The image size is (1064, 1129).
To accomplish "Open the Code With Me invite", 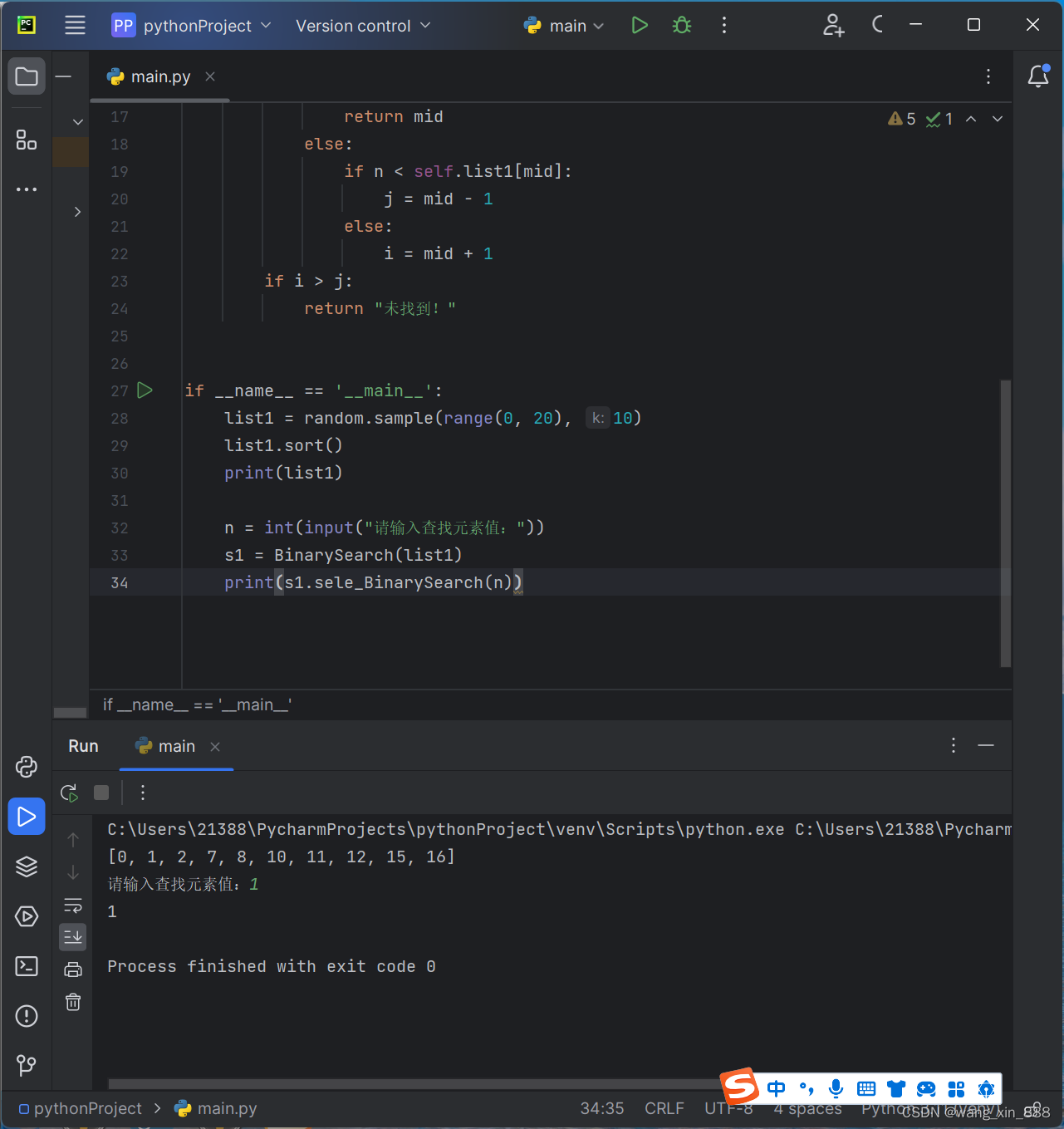I will click(833, 25).
